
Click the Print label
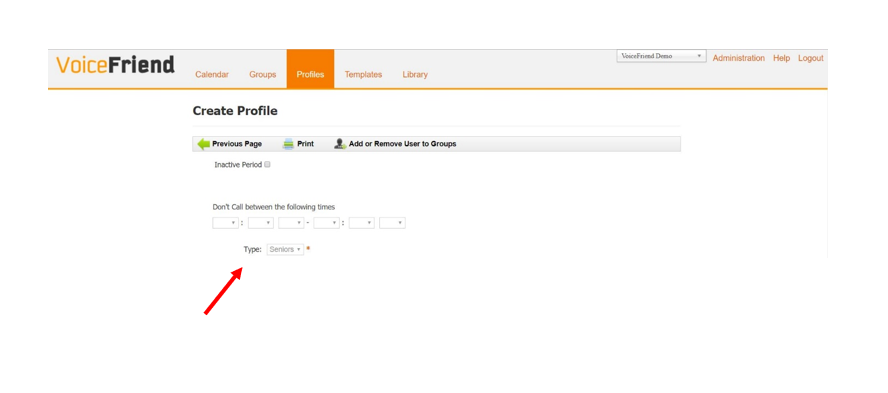[x=305, y=144]
